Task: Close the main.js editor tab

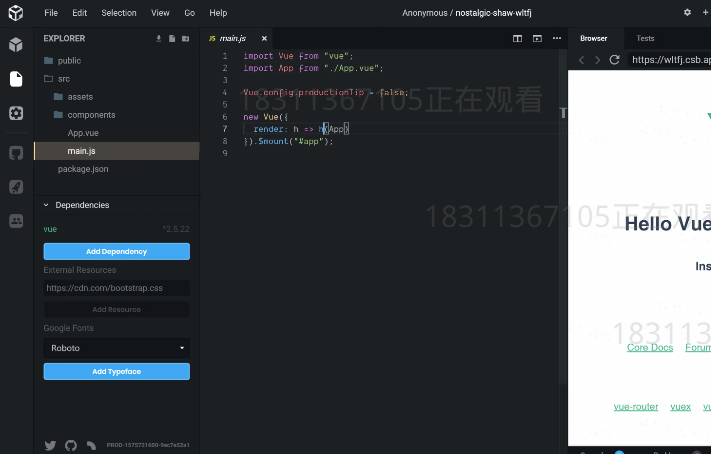Action: click(x=264, y=39)
